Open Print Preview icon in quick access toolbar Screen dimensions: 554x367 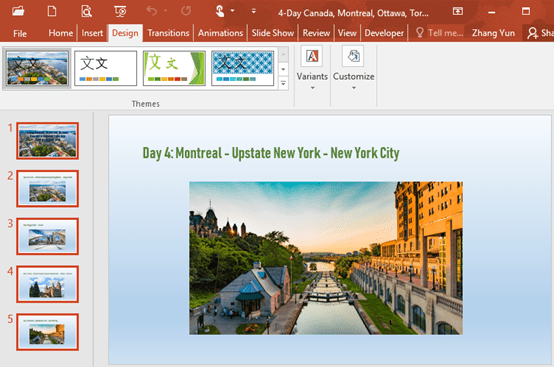(86, 11)
